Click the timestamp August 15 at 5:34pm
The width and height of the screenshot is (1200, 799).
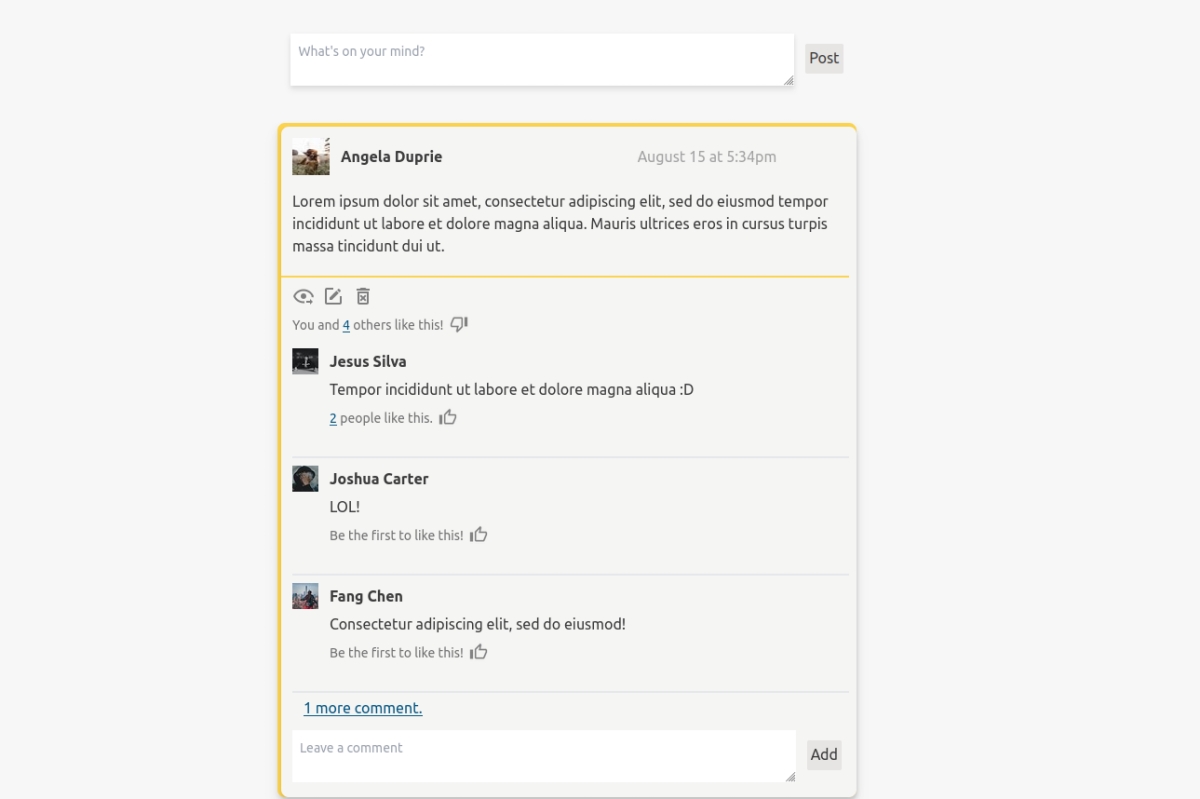point(707,157)
